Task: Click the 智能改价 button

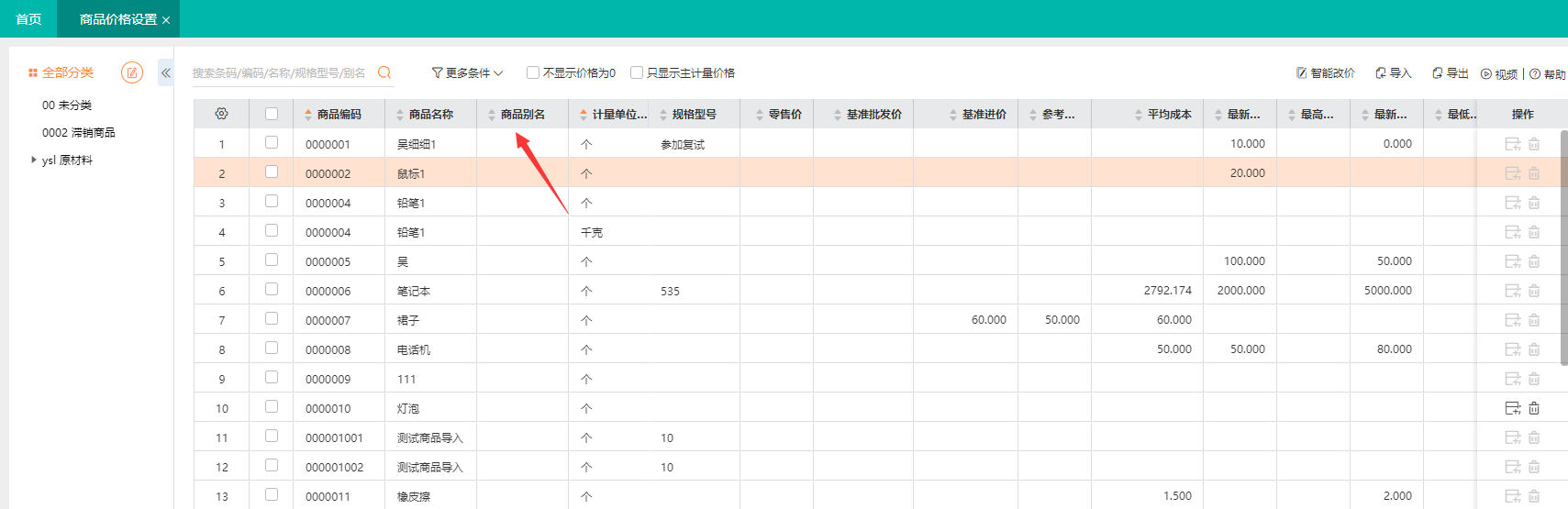Action: tap(1326, 72)
